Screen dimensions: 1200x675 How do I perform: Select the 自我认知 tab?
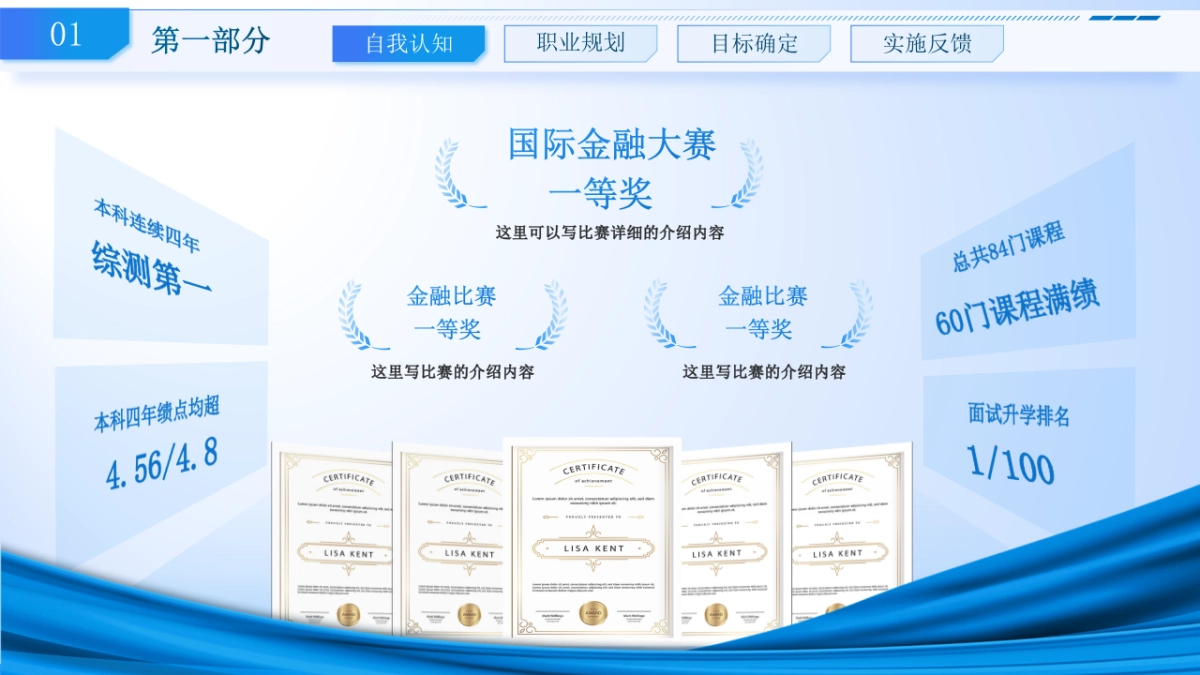[x=408, y=44]
